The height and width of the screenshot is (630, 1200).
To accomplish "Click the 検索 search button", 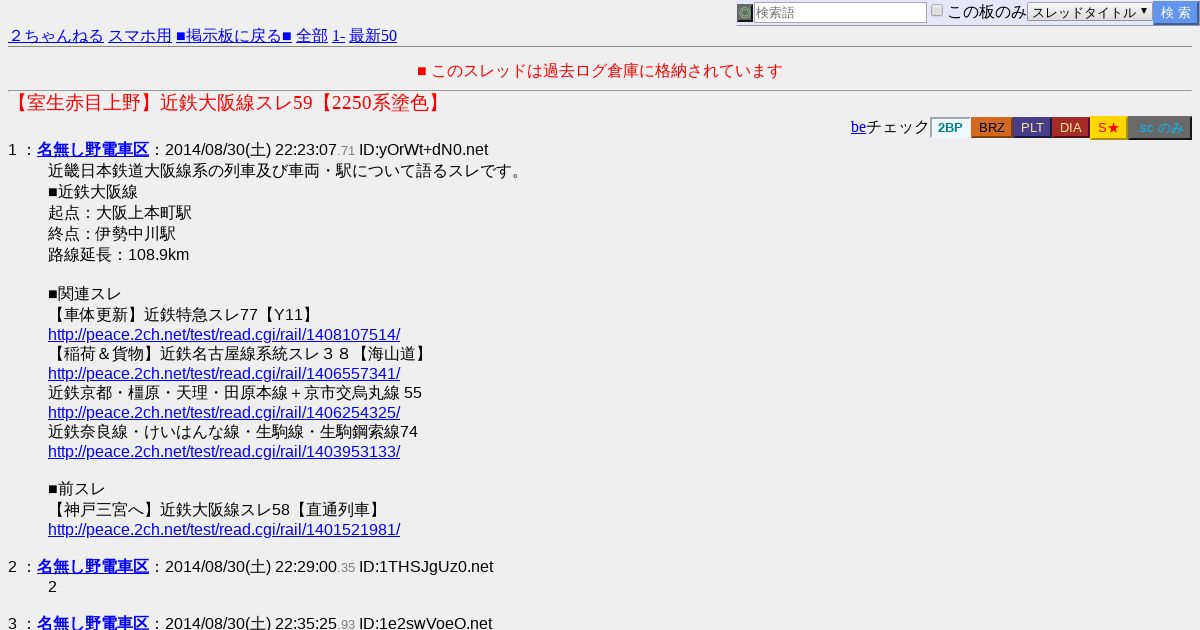I will [x=1175, y=12].
